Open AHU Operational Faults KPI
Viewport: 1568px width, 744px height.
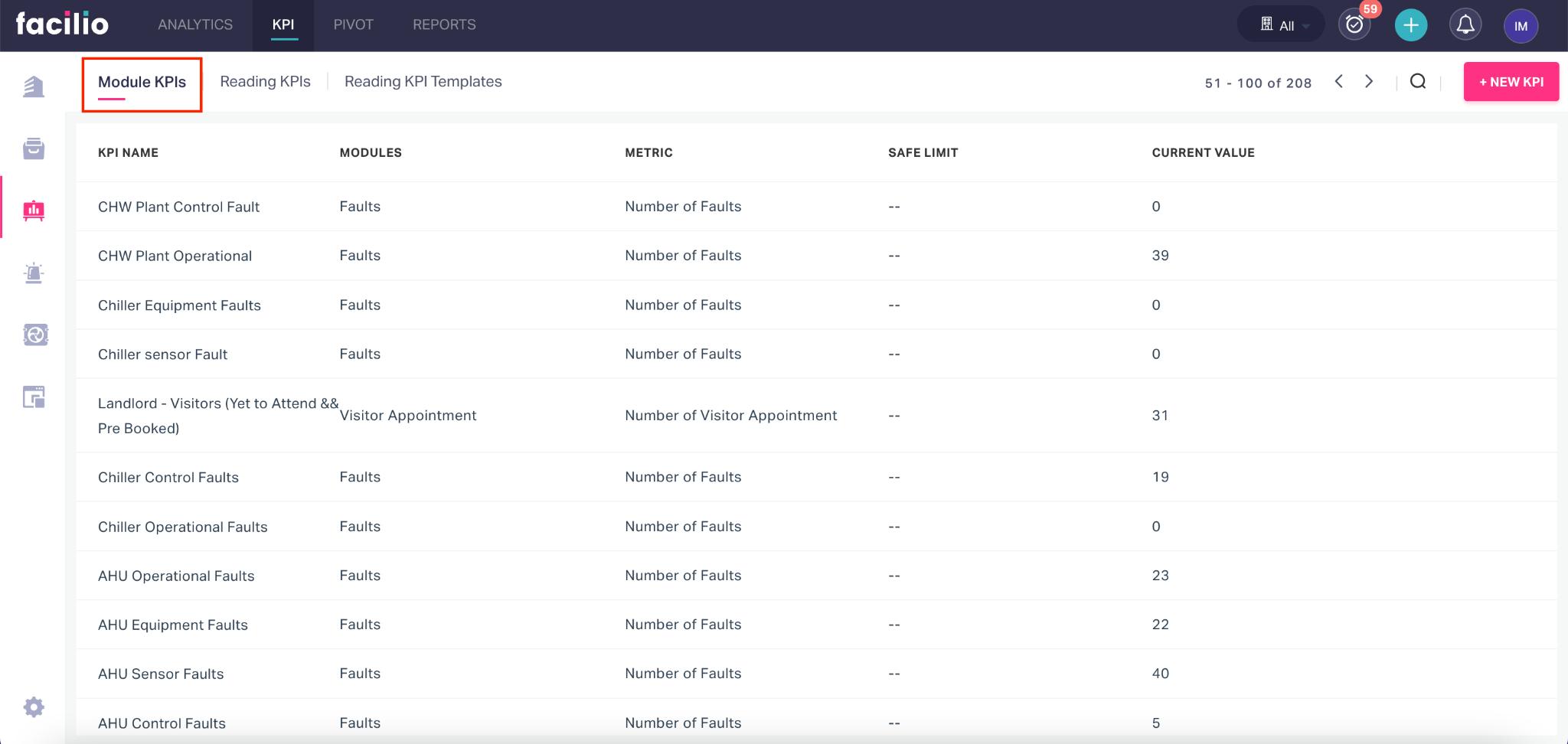pos(816,576)
